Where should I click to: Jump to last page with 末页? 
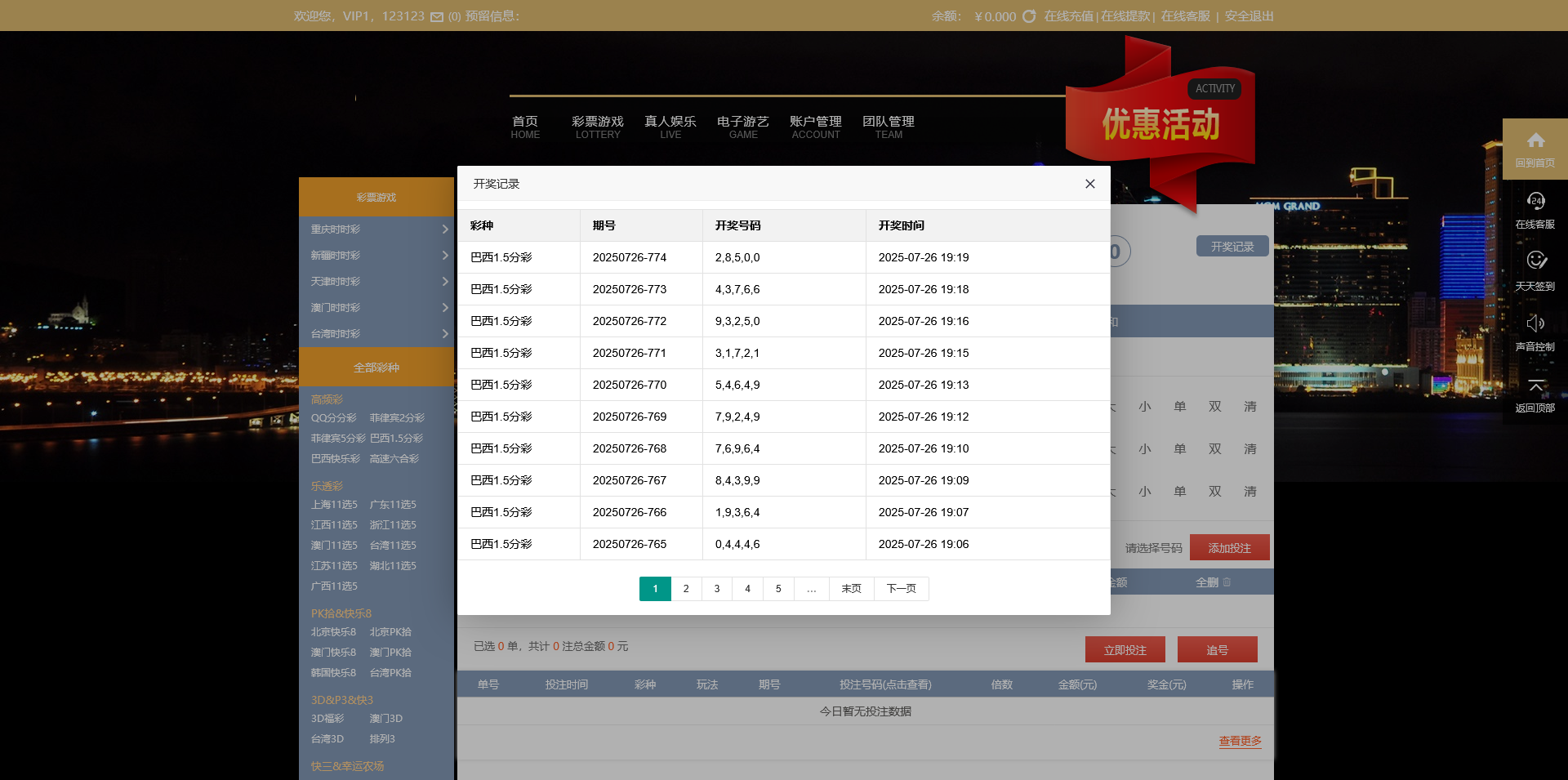tap(851, 589)
